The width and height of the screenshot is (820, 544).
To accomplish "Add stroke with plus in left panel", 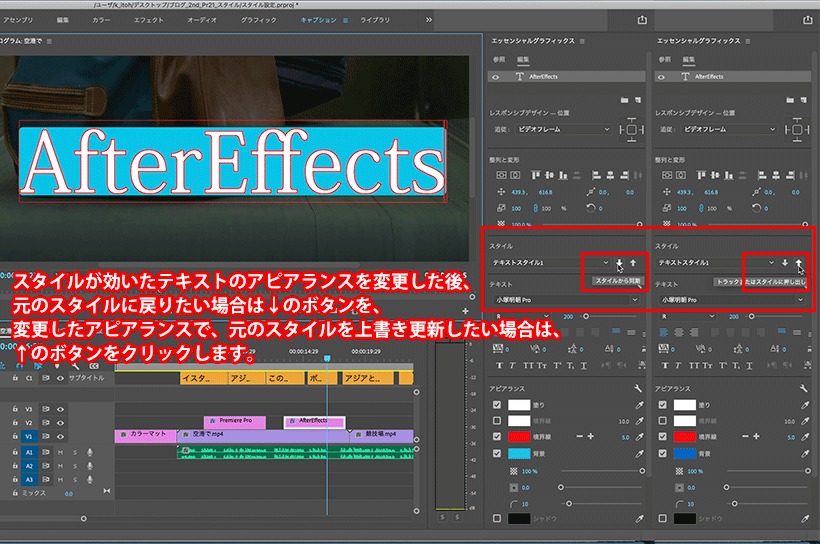I will [x=590, y=436].
